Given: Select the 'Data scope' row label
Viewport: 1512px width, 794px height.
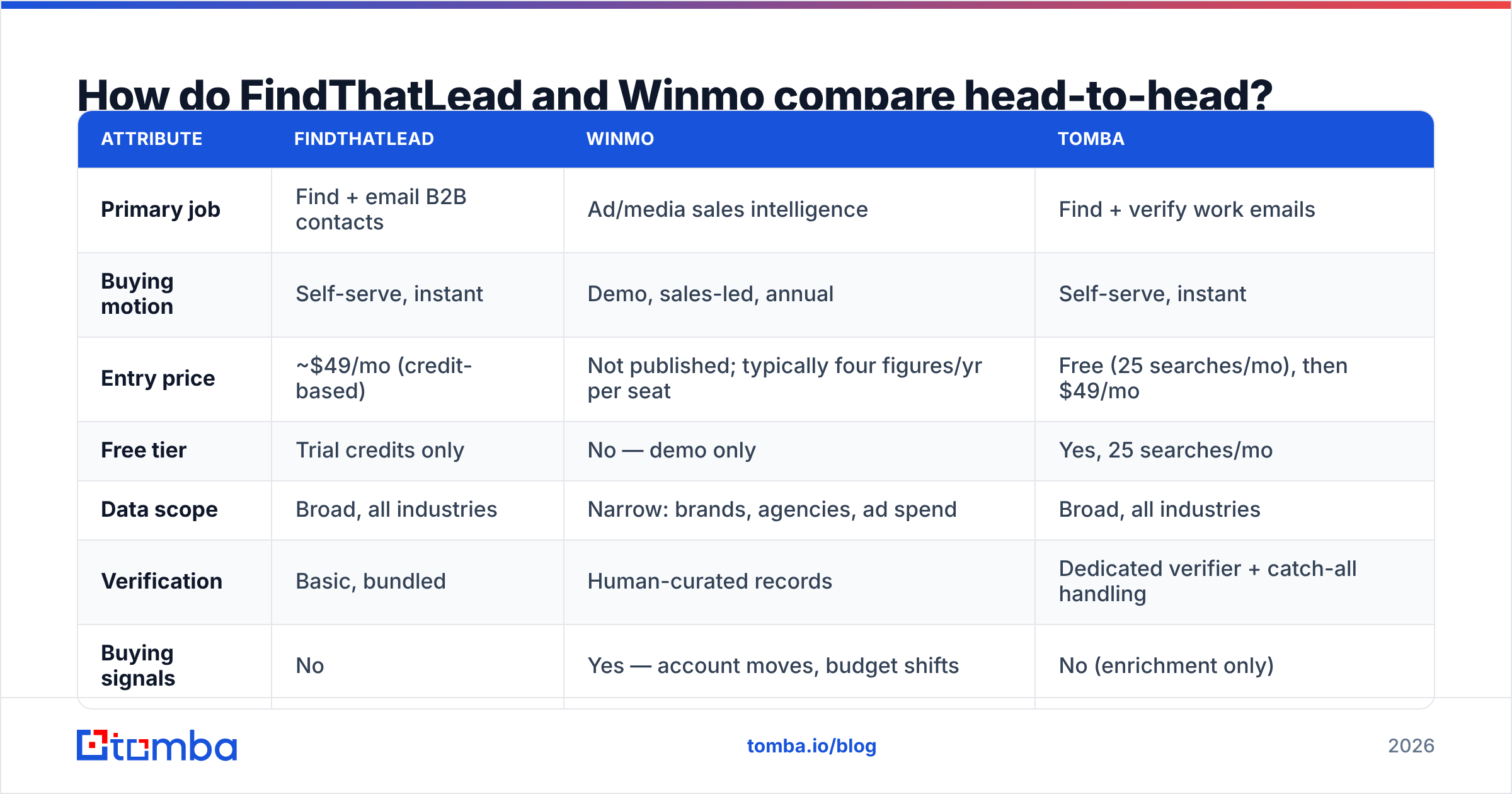Looking at the screenshot, I should [x=159, y=509].
